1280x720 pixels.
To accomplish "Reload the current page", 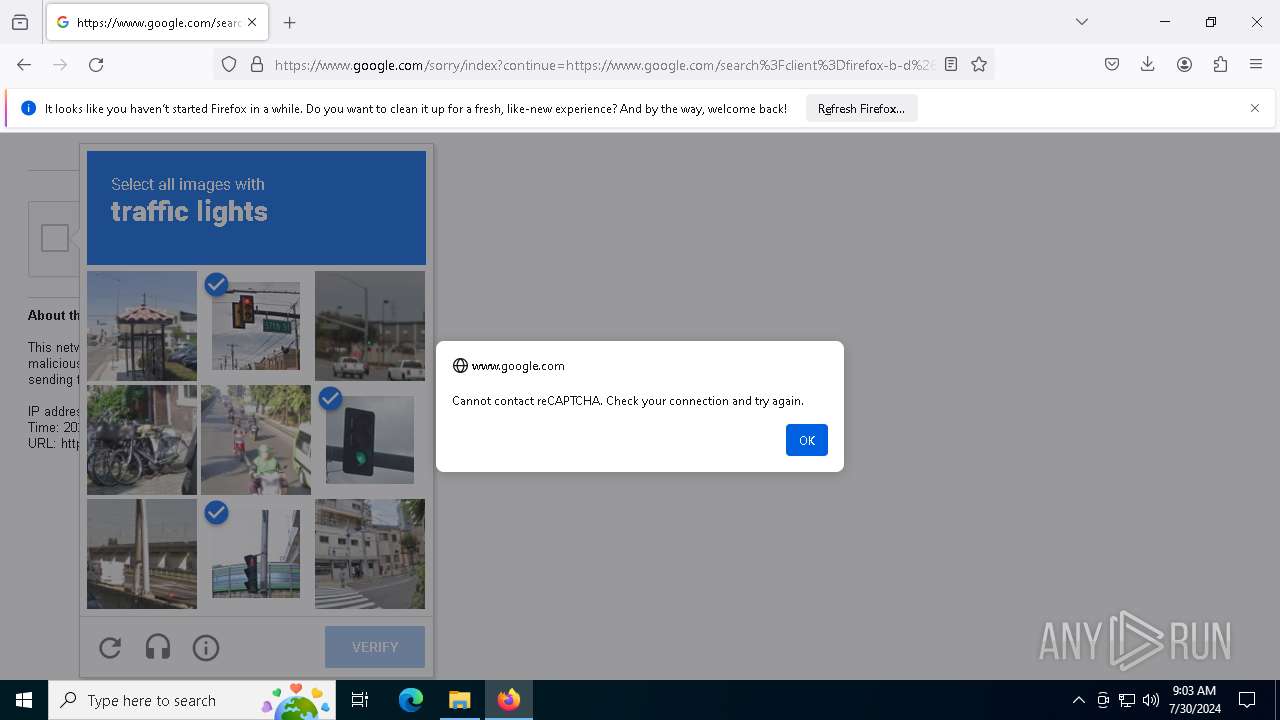I will click(x=96, y=65).
